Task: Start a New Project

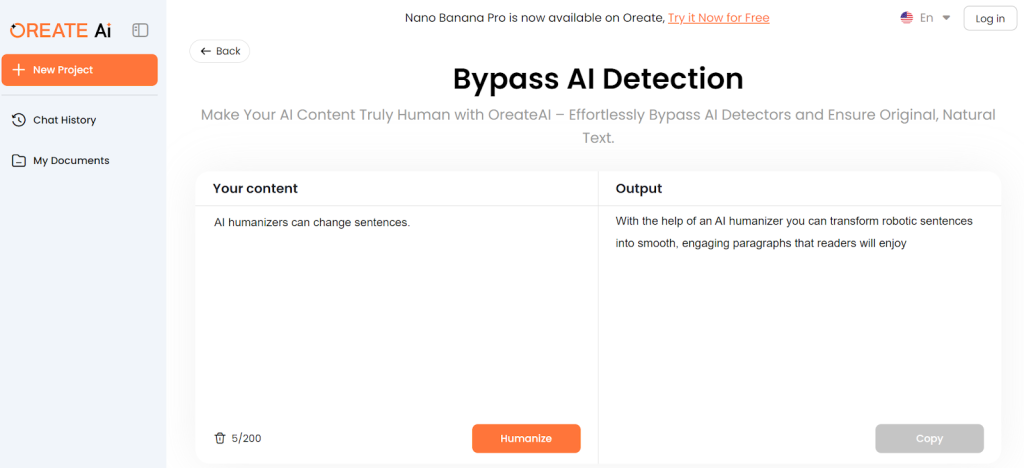Action: [x=79, y=70]
